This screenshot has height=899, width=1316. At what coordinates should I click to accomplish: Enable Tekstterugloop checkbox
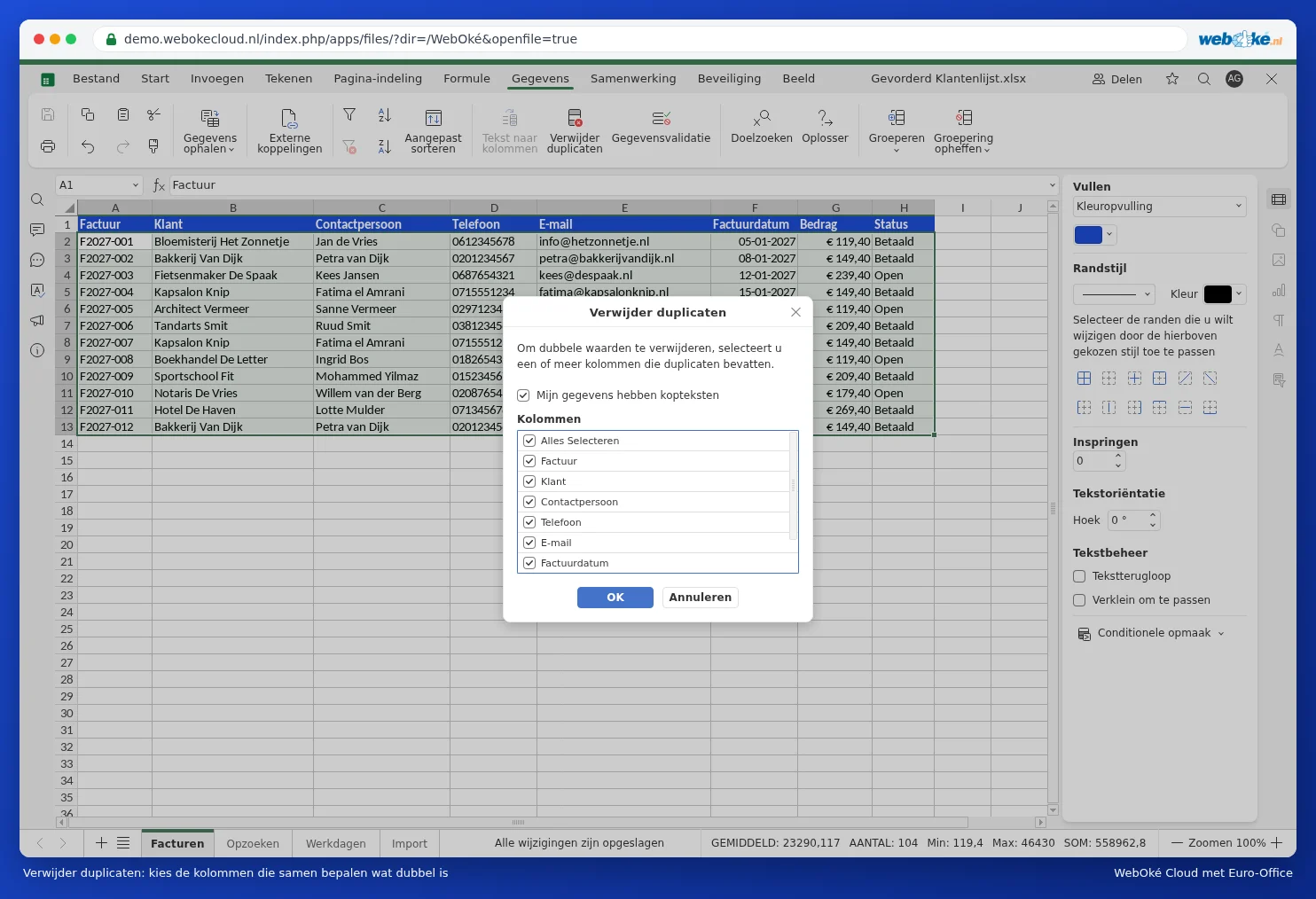(x=1079, y=576)
